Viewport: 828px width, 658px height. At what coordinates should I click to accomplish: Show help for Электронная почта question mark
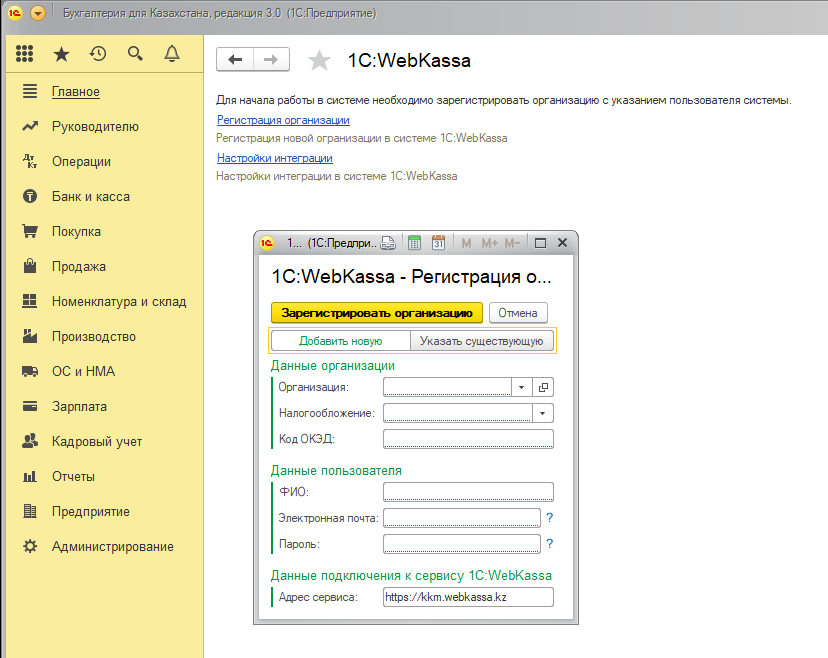pyautogui.click(x=550, y=518)
